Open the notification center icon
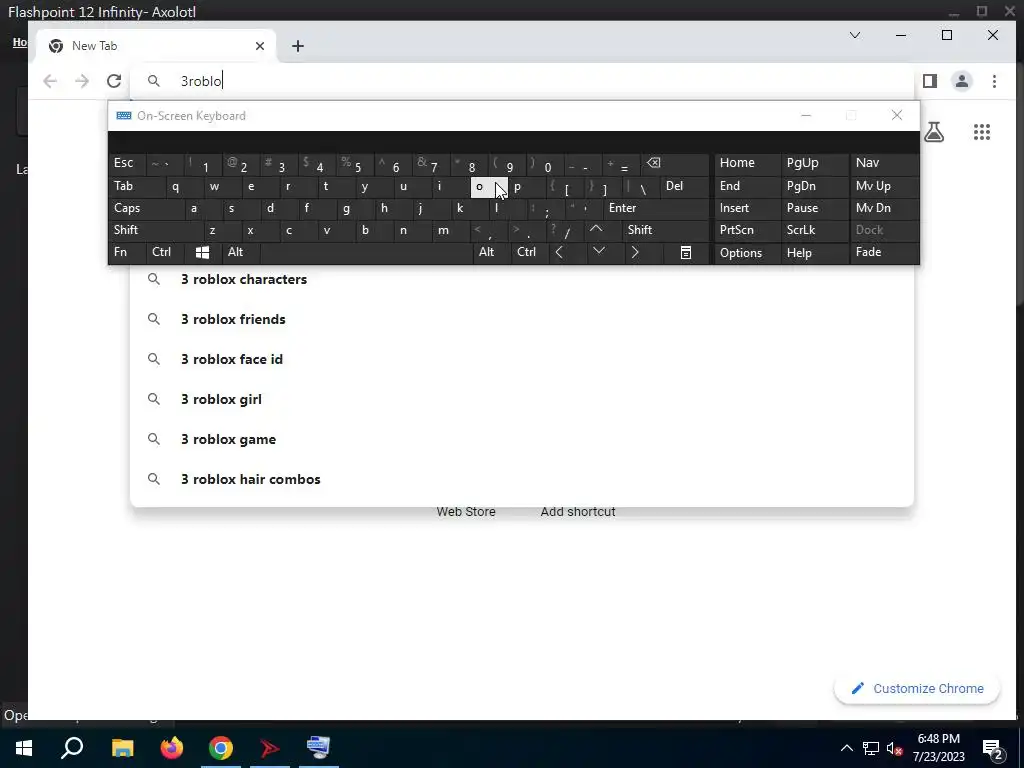The image size is (1024, 768). (993, 748)
